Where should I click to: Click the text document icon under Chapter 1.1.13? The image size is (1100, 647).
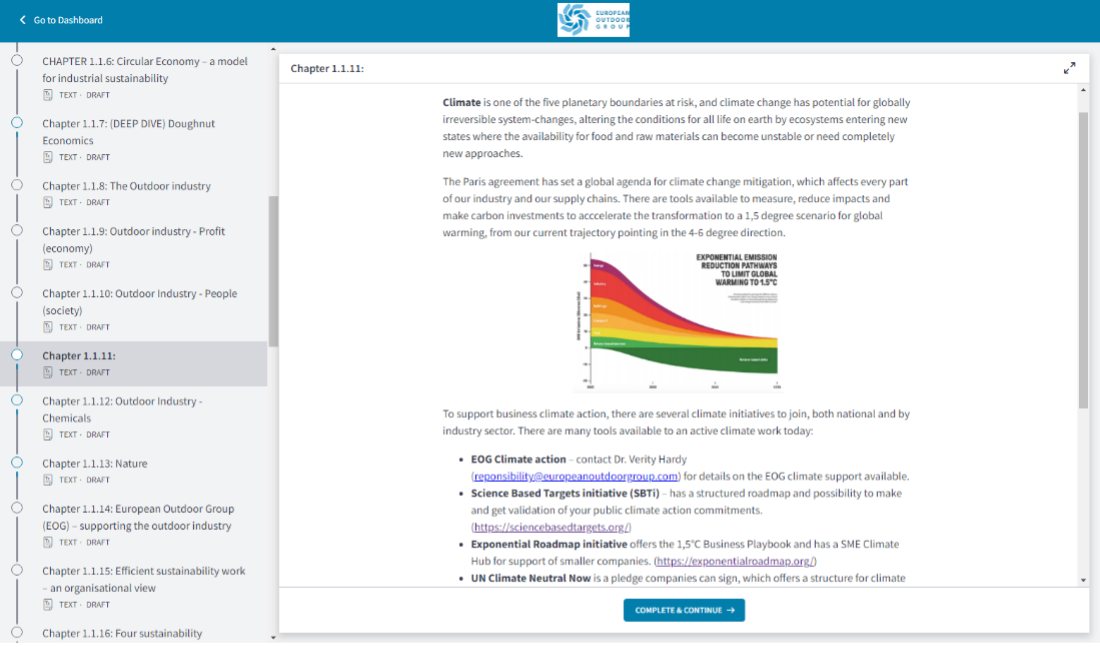[48, 480]
